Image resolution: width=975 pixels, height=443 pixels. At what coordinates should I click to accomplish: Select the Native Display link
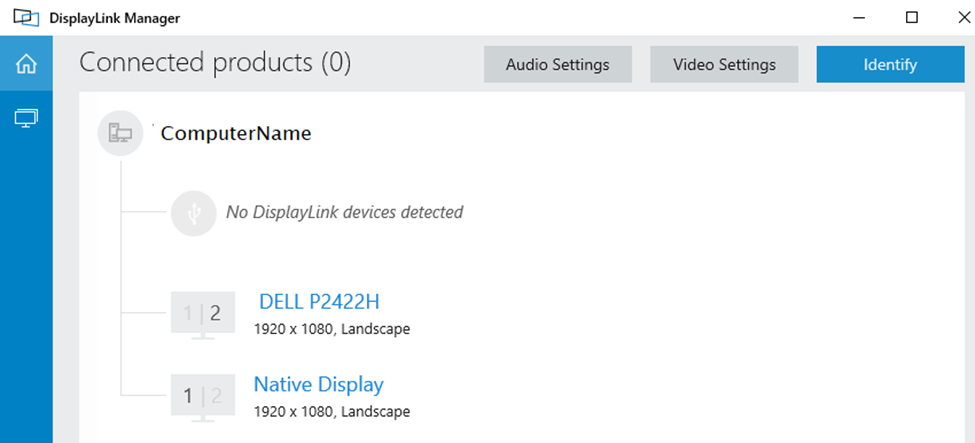[318, 384]
